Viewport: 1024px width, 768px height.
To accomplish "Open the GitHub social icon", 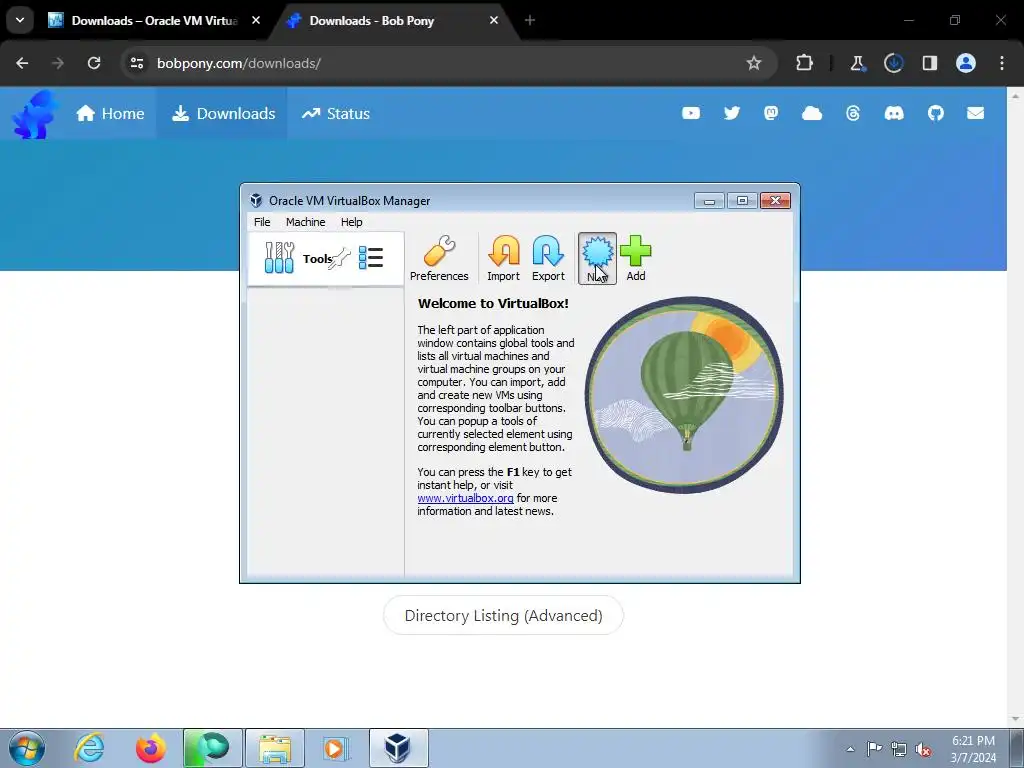I will [936, 114].
